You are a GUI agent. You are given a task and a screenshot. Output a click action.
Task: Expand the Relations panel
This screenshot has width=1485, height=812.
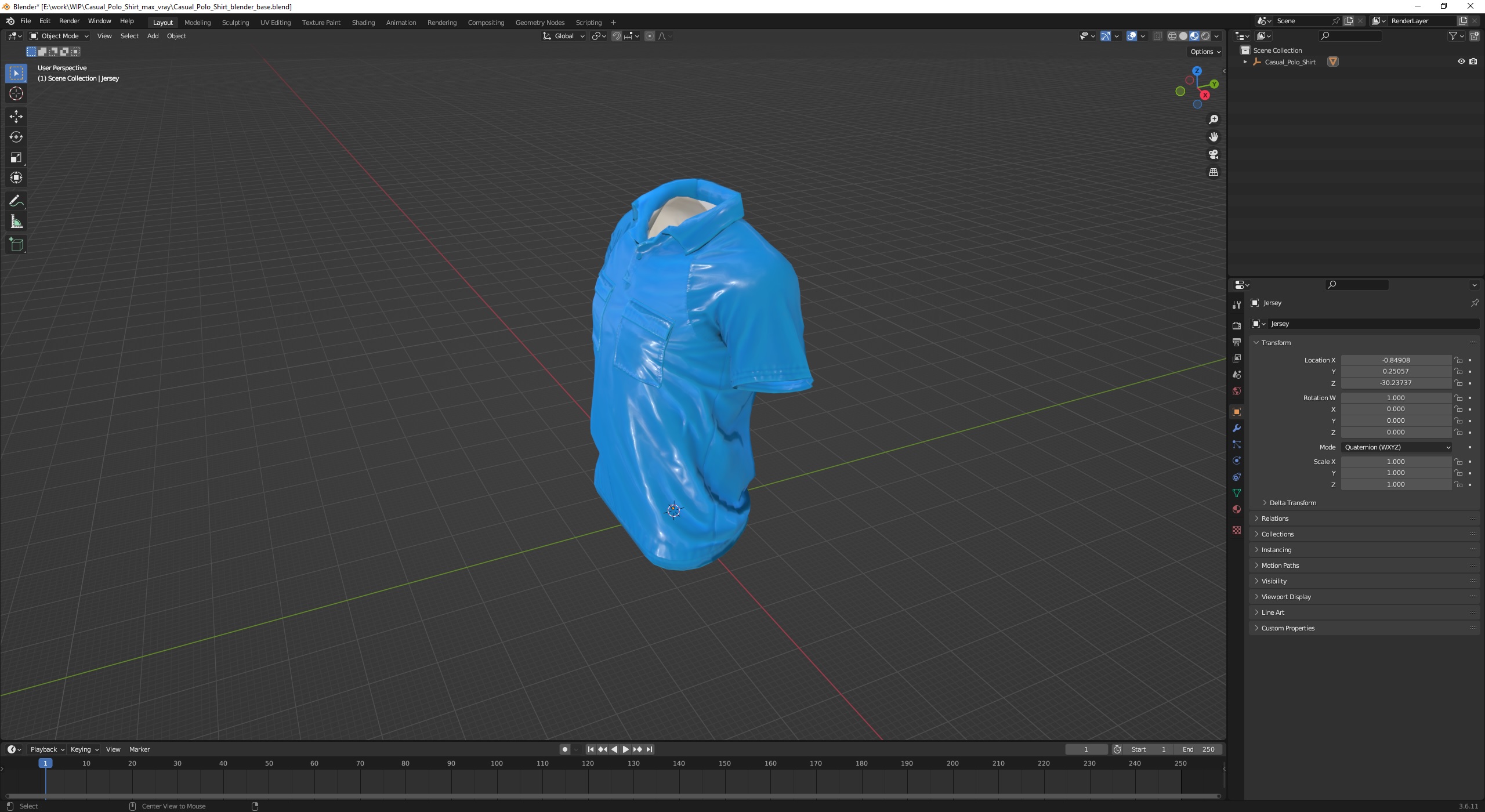1274,519
